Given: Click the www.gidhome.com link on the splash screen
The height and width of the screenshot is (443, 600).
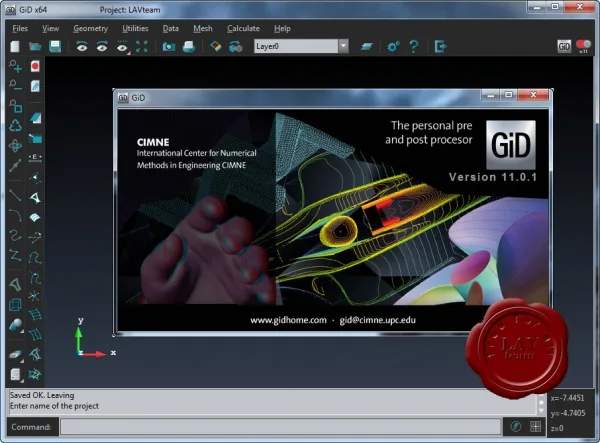Looking at the screenshot, I should point(289,320).
